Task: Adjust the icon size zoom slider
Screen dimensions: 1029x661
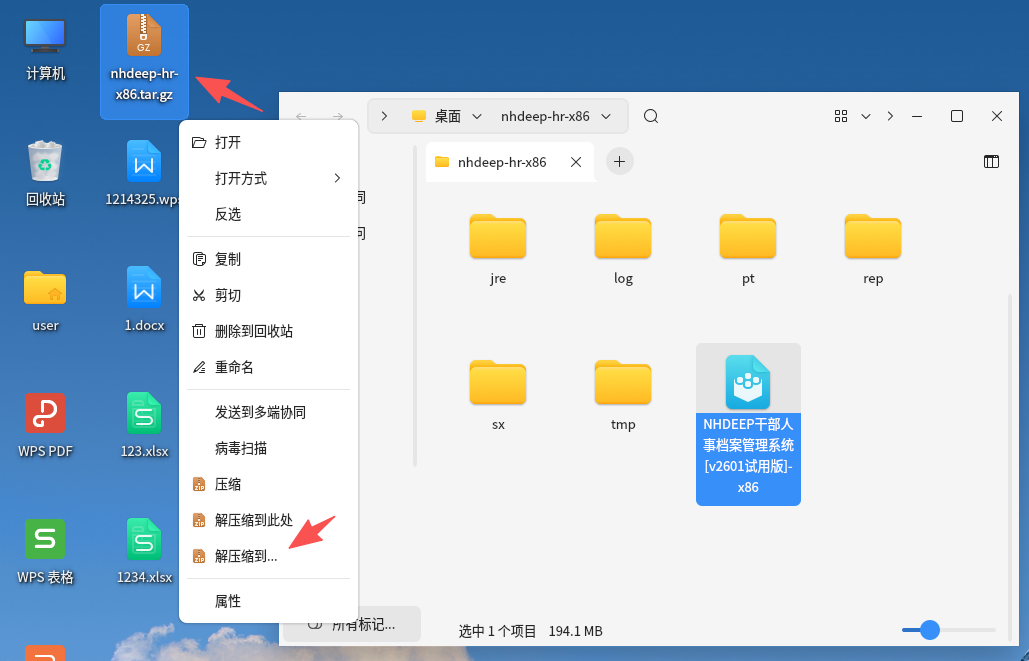Action: coord(932,630)
